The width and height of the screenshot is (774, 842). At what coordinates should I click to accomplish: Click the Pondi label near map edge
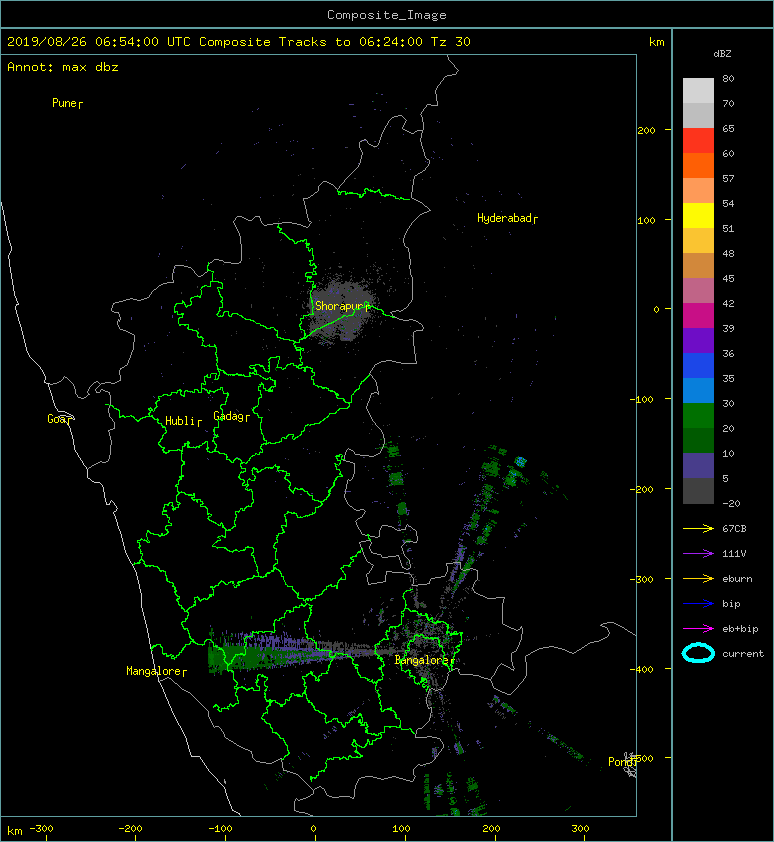[622, 762]
